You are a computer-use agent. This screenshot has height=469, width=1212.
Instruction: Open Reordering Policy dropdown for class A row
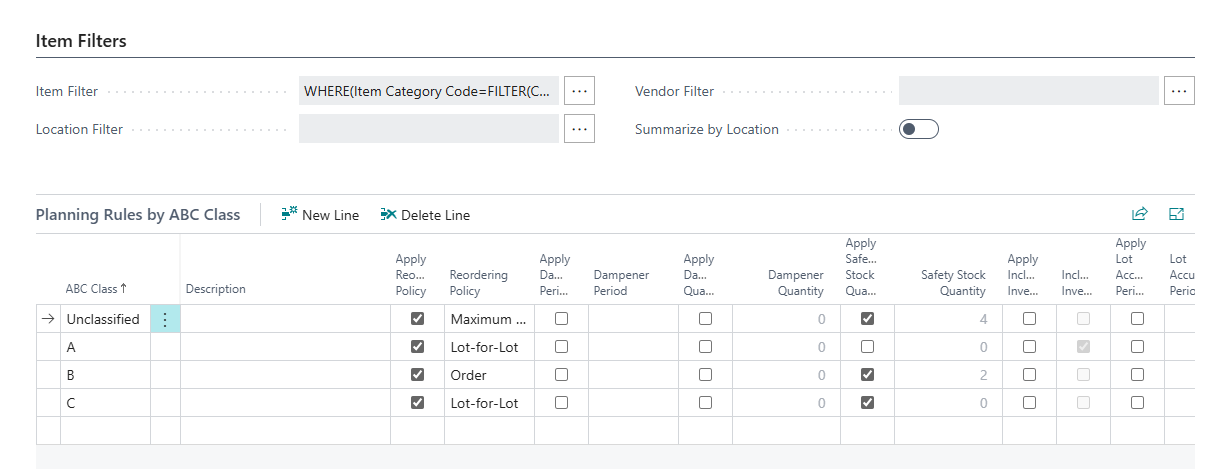coord(489,347)
